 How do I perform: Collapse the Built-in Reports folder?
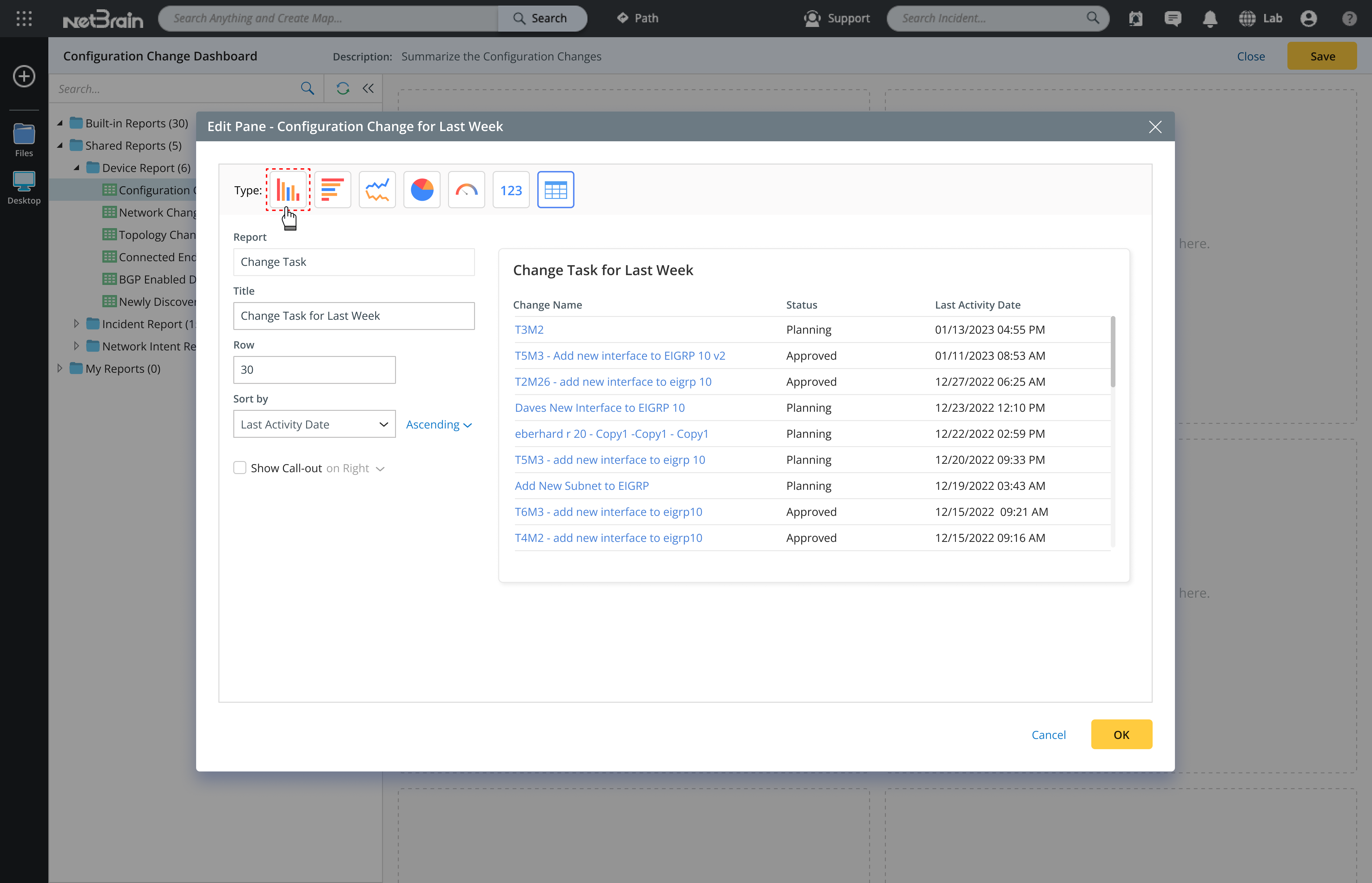59,123
